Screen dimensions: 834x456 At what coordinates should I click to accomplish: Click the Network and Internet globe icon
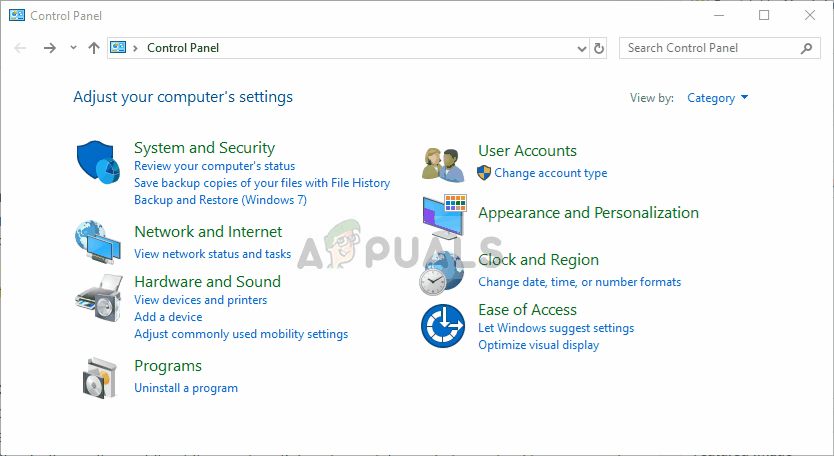(98, 241)
